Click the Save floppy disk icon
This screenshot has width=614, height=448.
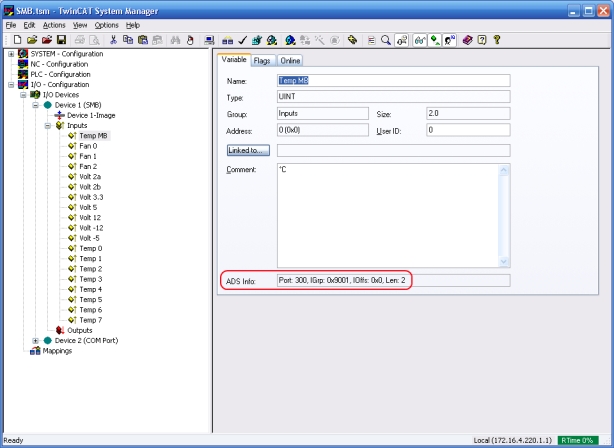(61, 40)
